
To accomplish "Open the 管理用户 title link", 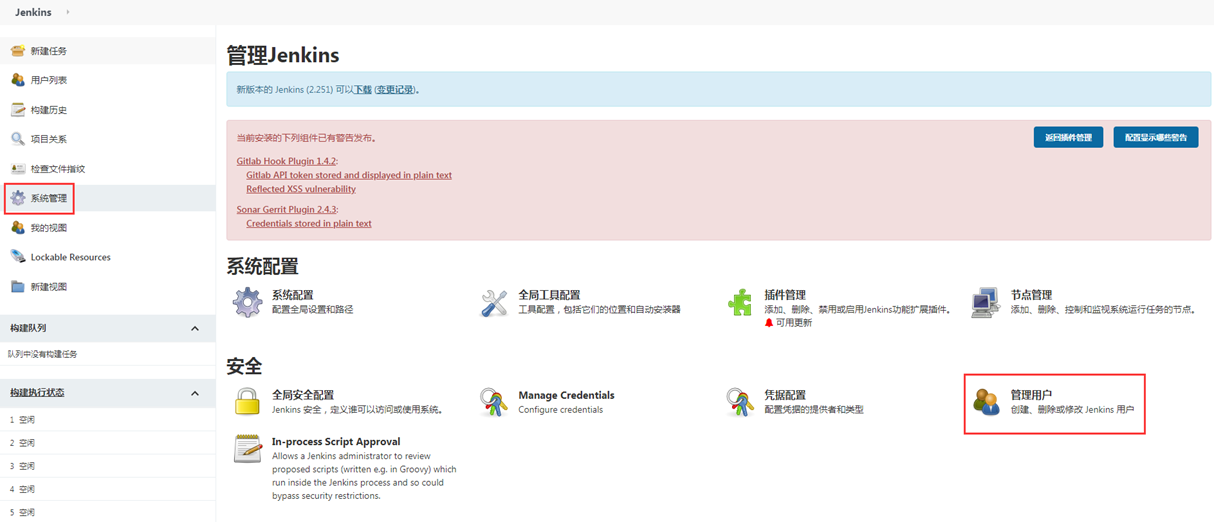I will click(x=1031, y=395).
